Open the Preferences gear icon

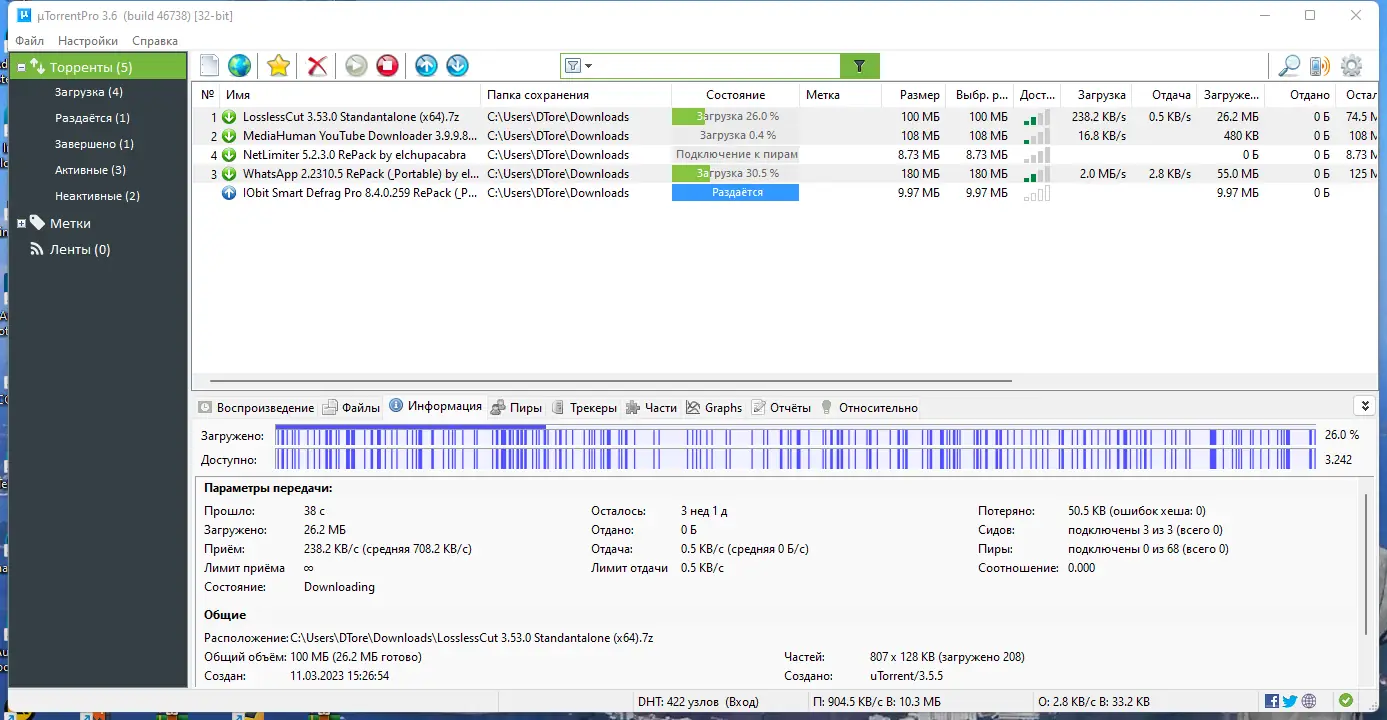1351,66
